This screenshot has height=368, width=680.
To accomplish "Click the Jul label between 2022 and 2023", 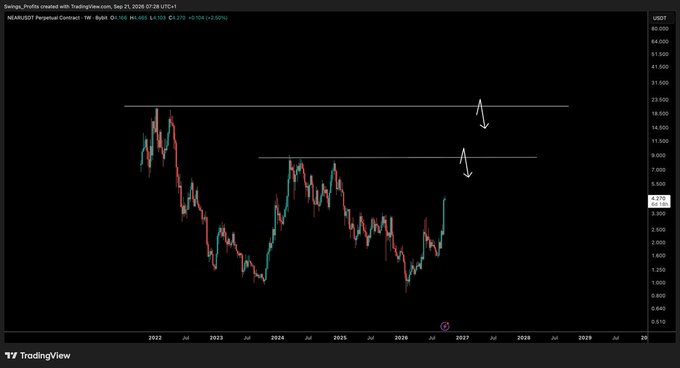I will point(186,338).
